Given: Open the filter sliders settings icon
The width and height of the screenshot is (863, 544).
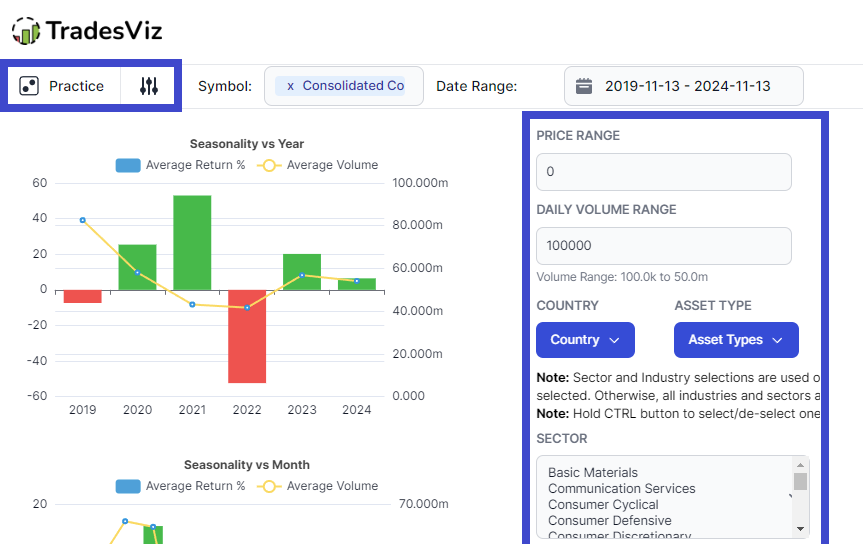Looking at the screenshot, I should point(149,86).
